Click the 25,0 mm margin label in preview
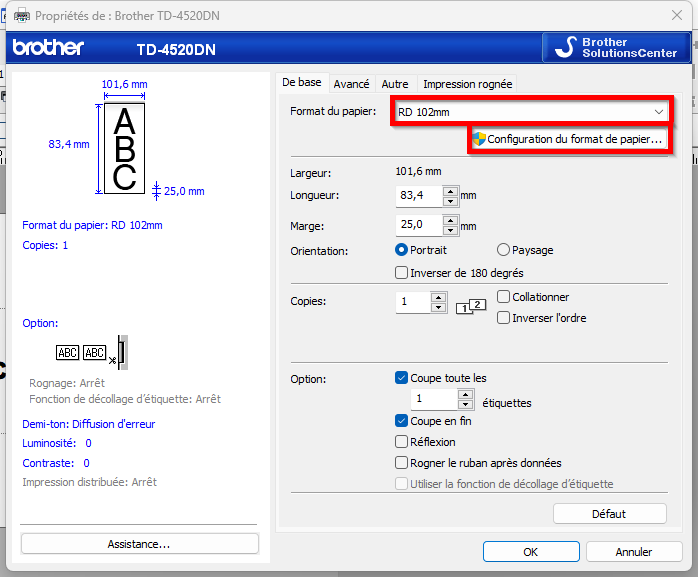The height and width of the screenshot is (577, 698). pos(184,191)
